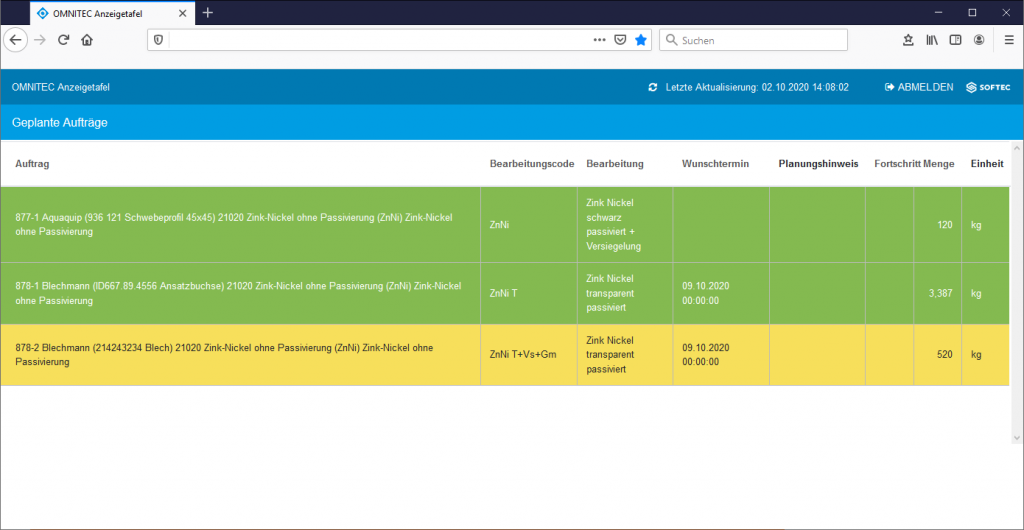Click the tracking protection shield icon
The image size is (1024, 530).
pos(157,40)
